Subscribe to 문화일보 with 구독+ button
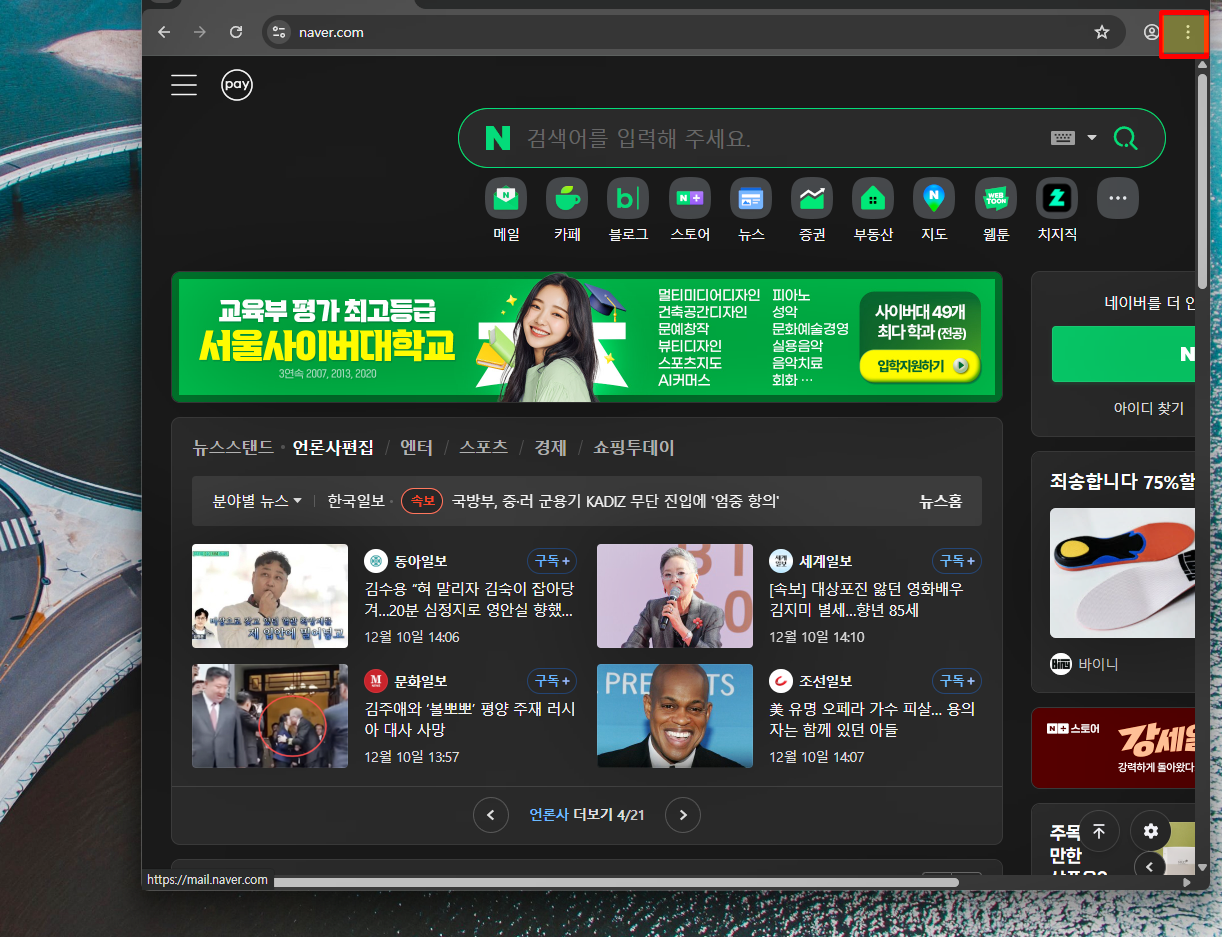The width and height of the screenshot is (1222, 937). [552, 681]
